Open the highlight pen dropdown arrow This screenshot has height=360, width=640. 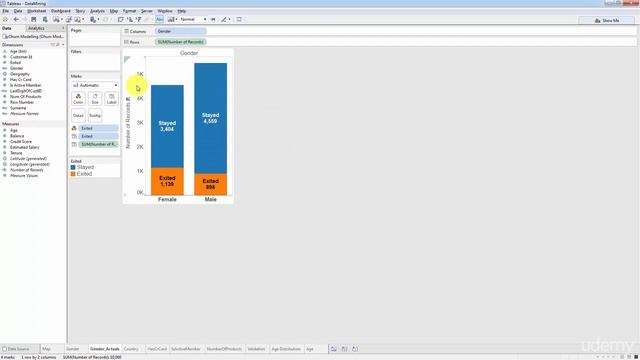[229, 19]
